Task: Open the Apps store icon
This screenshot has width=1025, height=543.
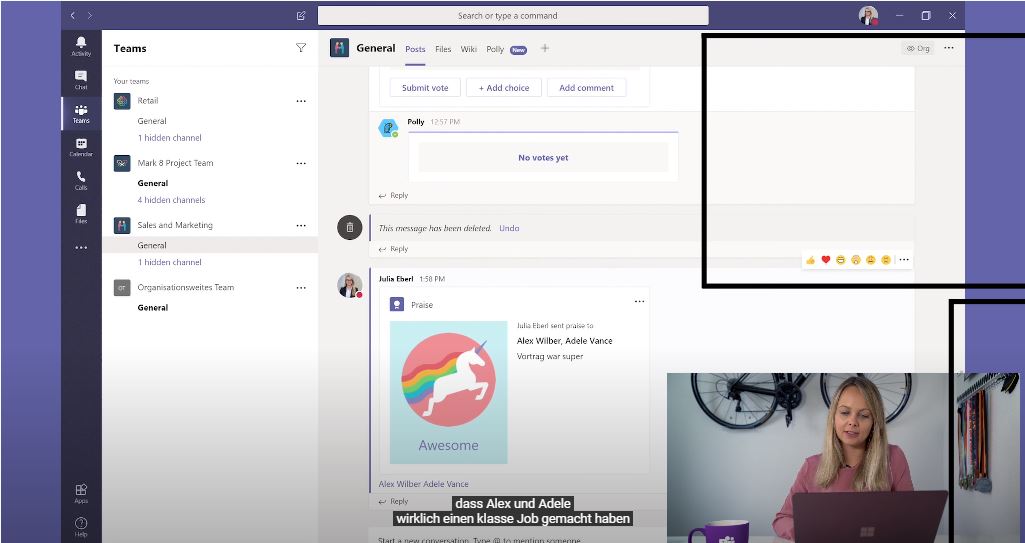Action: click(81, 493)
